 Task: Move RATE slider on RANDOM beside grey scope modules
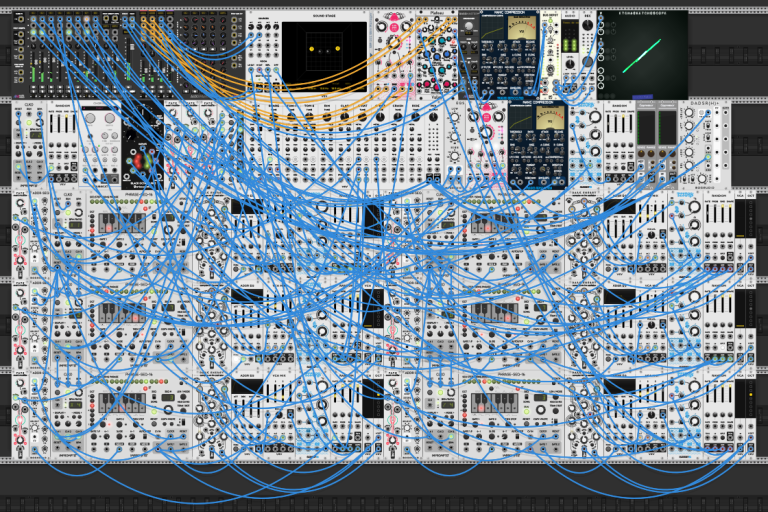(x=610, y=125)
